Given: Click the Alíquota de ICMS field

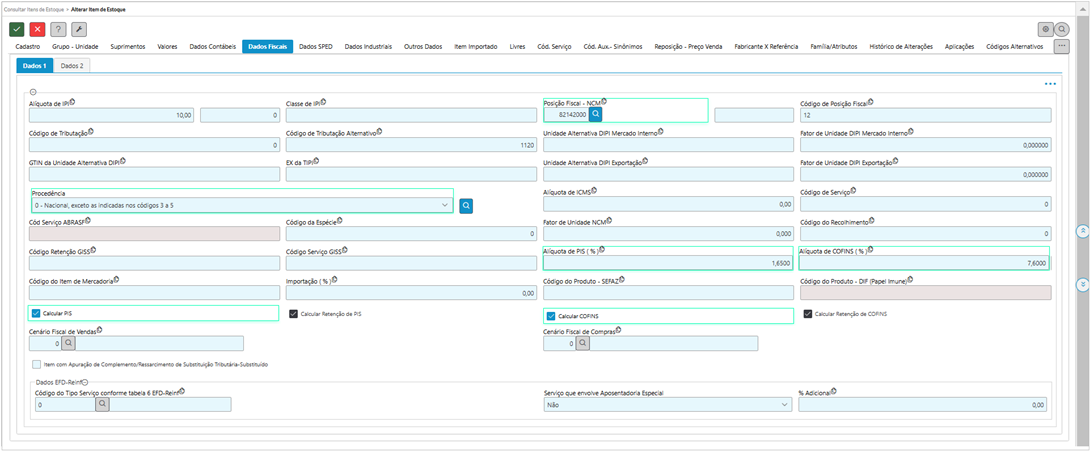Looking at the screenshot, I should (665, 204).
